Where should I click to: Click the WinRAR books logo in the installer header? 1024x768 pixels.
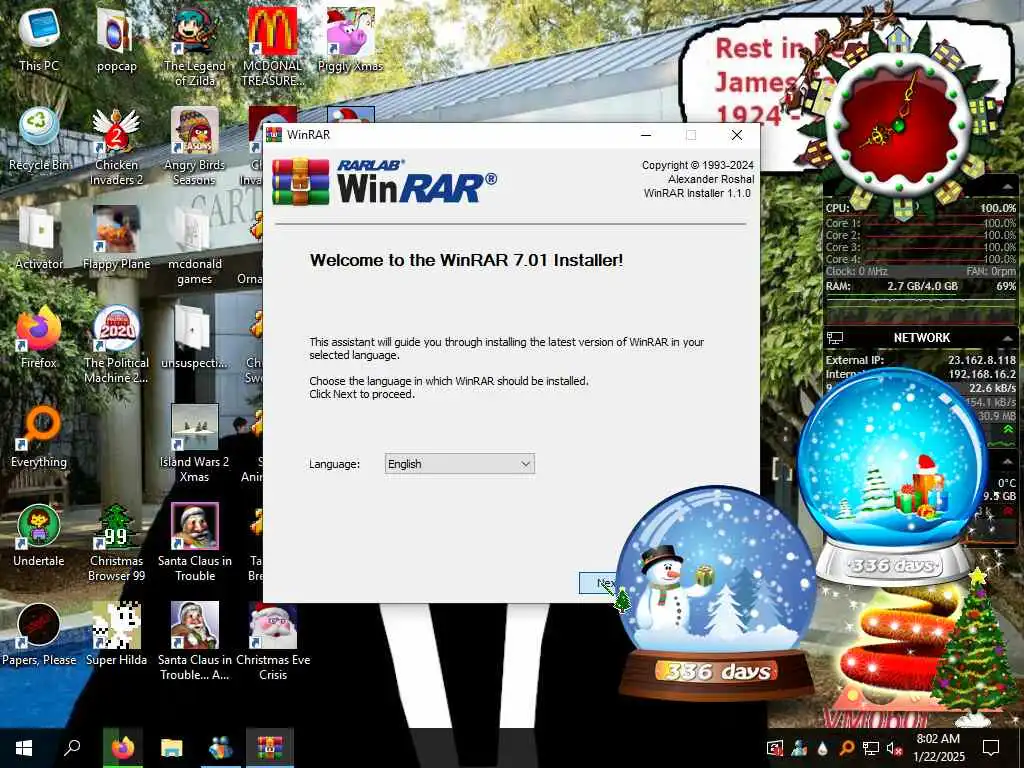coord(300,182)
